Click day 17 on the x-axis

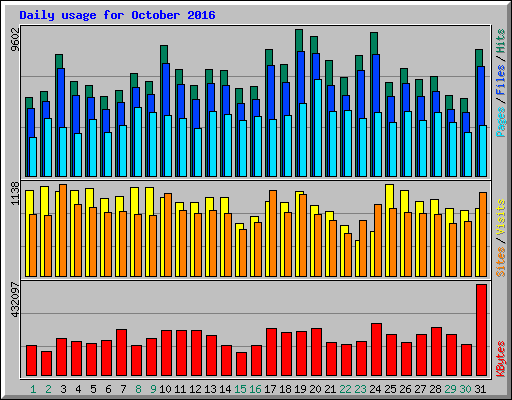coord(270,389)
